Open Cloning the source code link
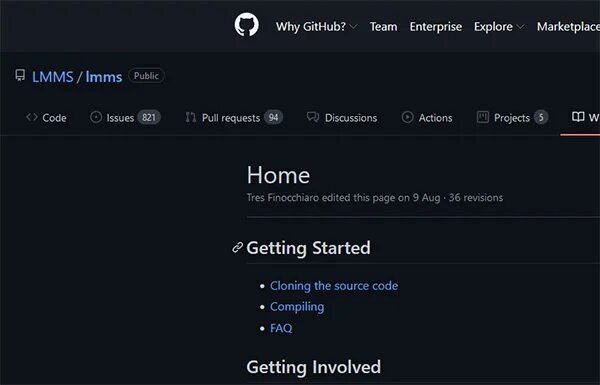 tap(334, 285)
